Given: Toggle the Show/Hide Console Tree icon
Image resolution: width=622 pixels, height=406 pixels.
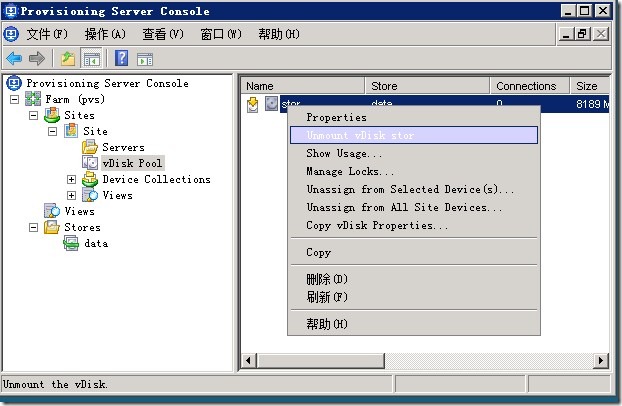Looking at the screenshot, I should (x=91, y=59).
